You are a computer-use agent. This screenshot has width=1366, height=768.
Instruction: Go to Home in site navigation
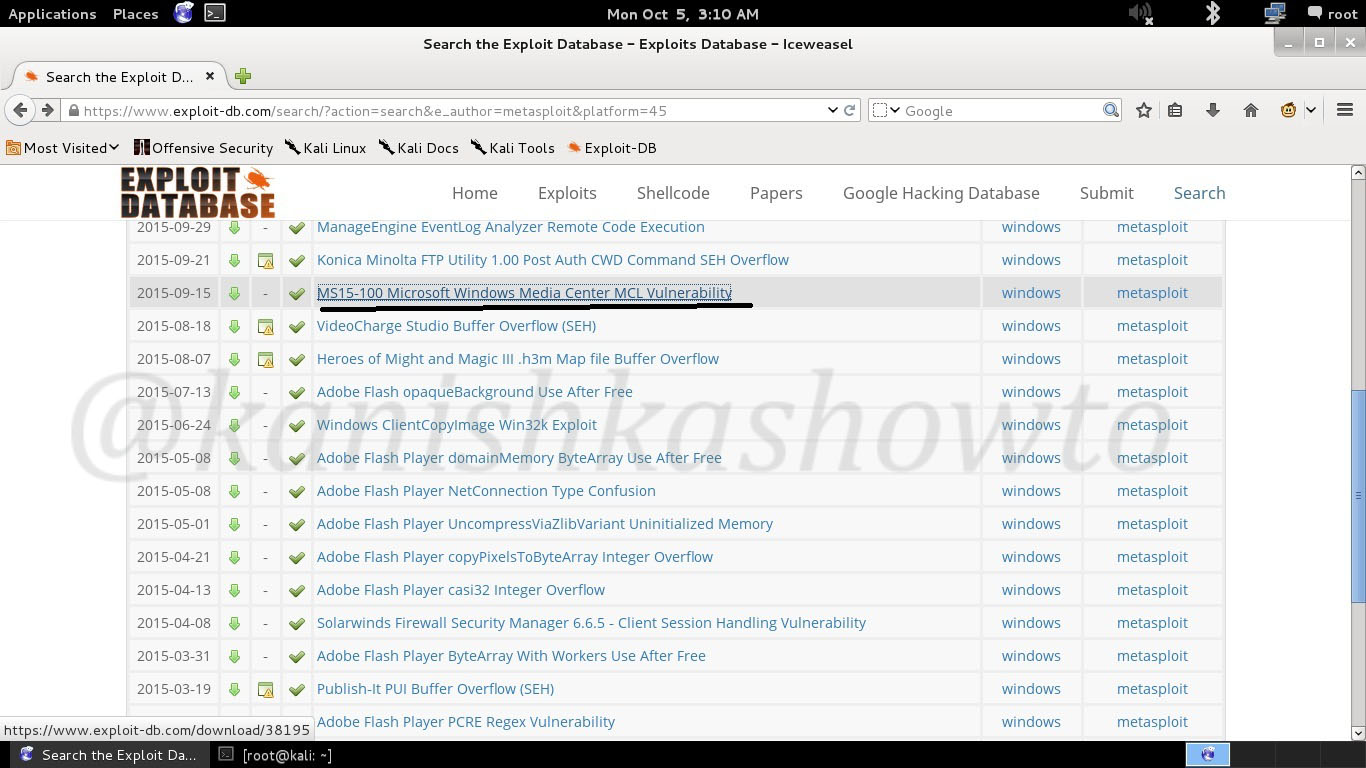click(x=474, y=193)
